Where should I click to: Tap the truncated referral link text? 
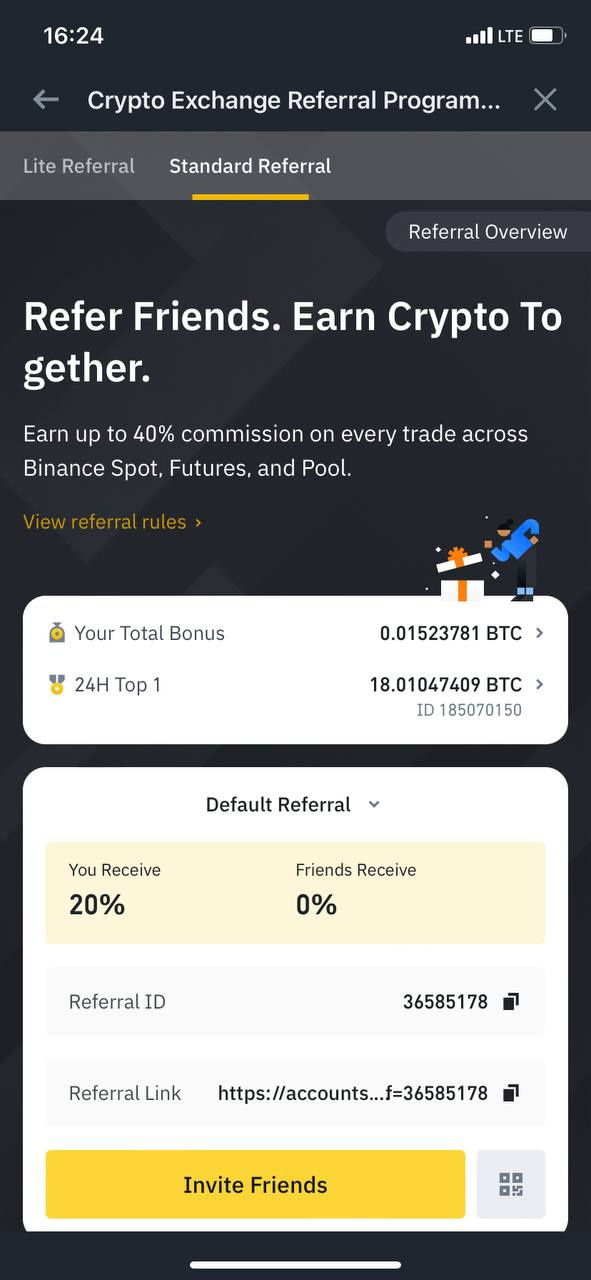tap(353, 1093)
